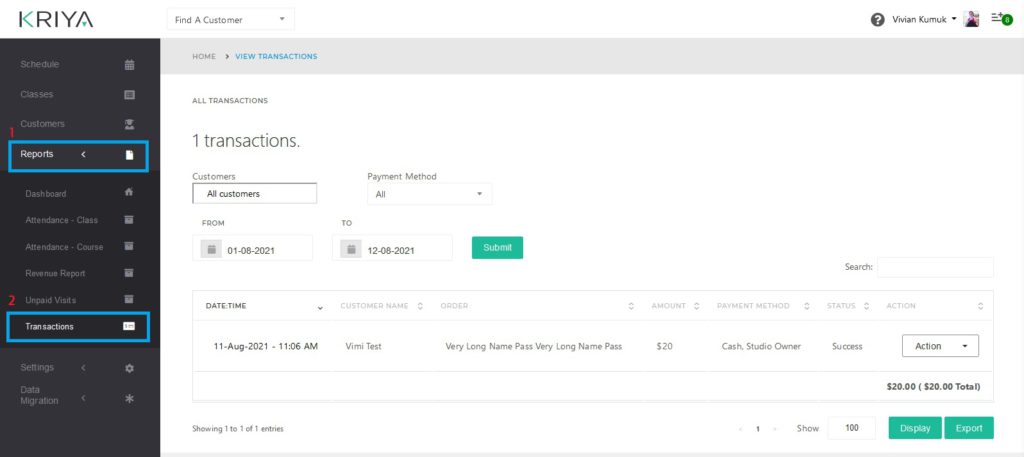Click the help question mark icon
This screenshot has height=457, width=1024.
877,19
